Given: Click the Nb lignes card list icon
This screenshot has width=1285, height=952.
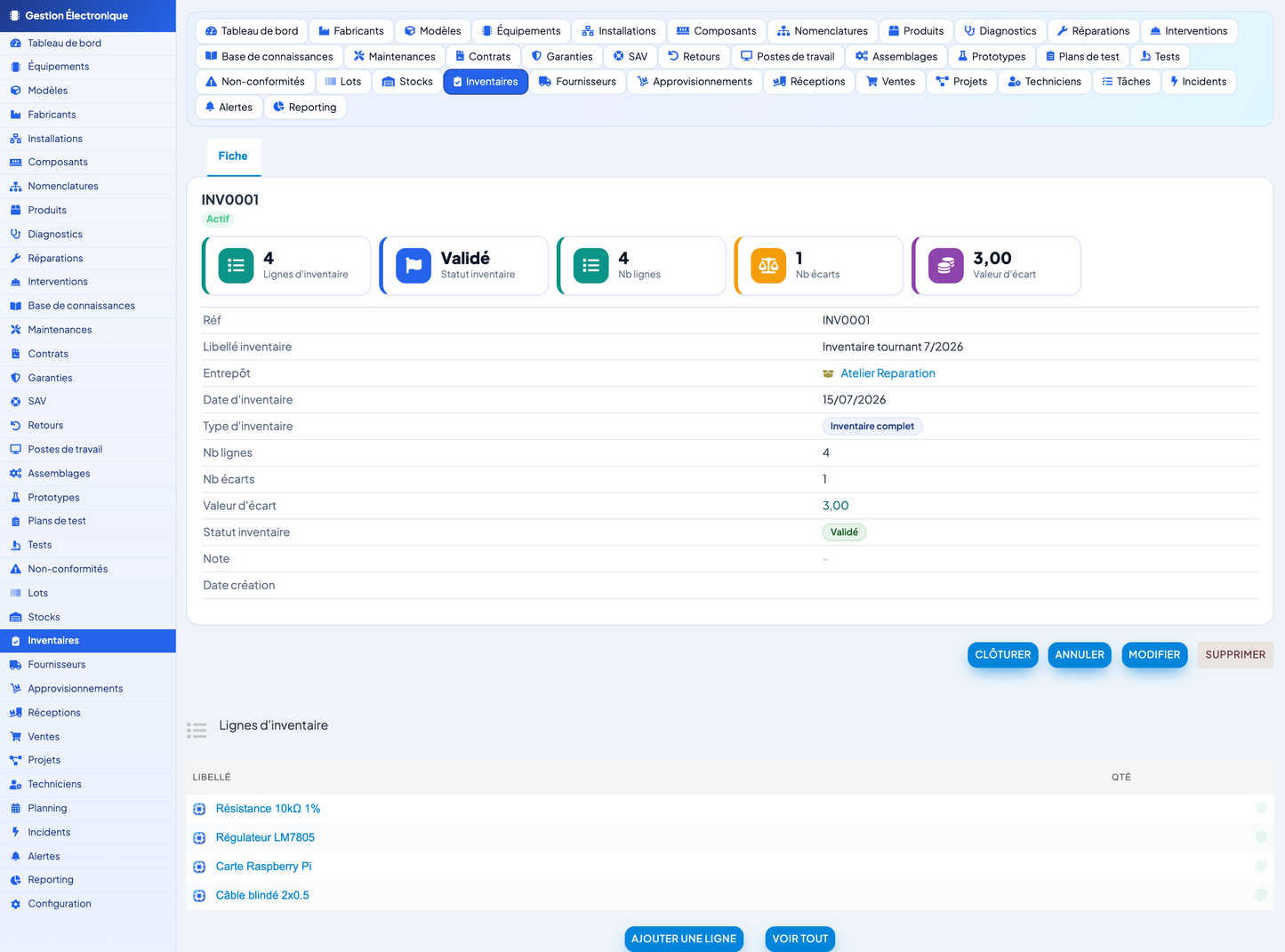Looking at the screenshot, I should coord(591,266).
